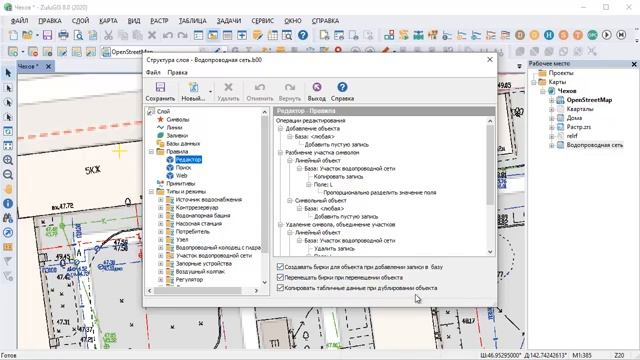Expand the Источник водоснабжения node
This screenshot has width=640, height=360.
(160, 200)
